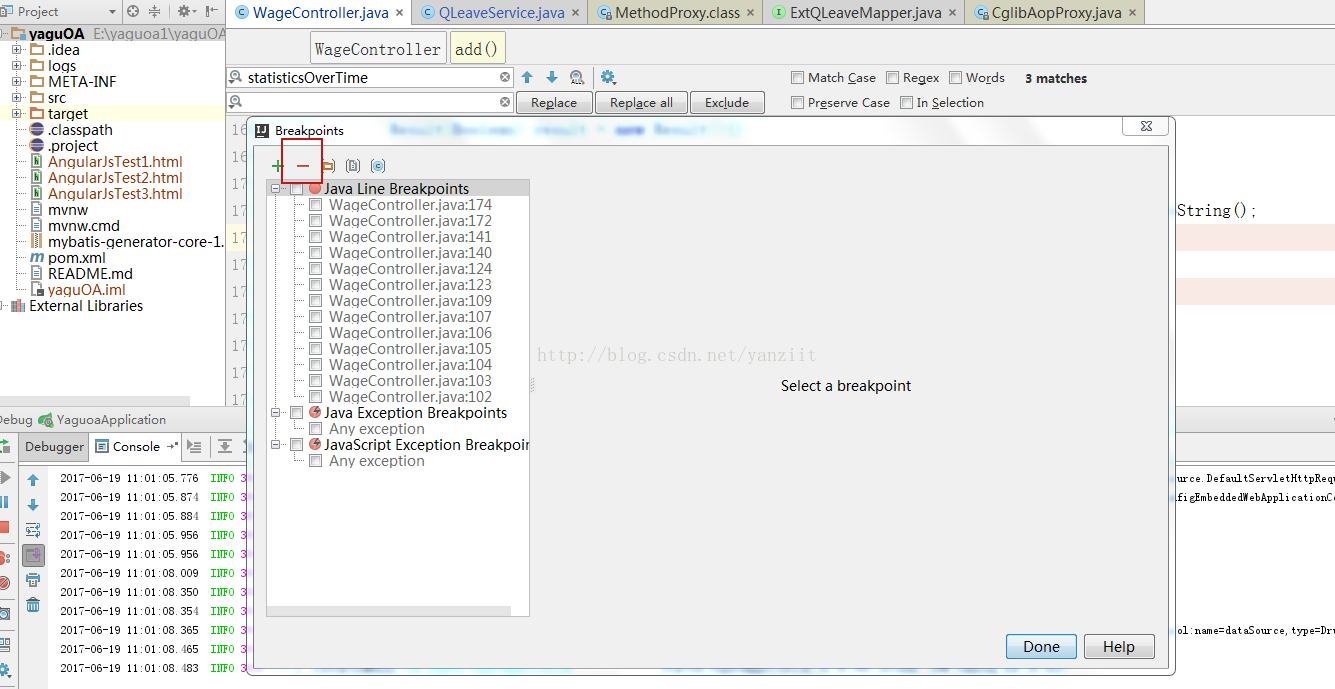Expand the META-INF folder
This screenshot has height=689, width=1335.
17,82
